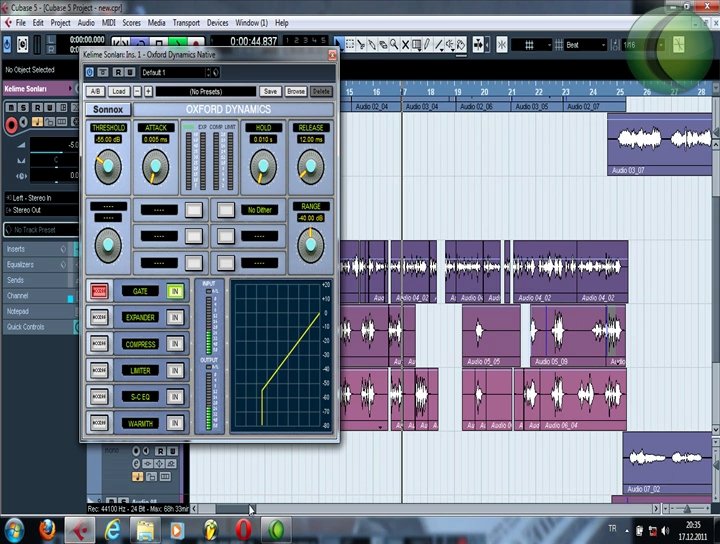Toggle plugin Read automation R button
Screen dimensions: 720x544
(118, 72)
